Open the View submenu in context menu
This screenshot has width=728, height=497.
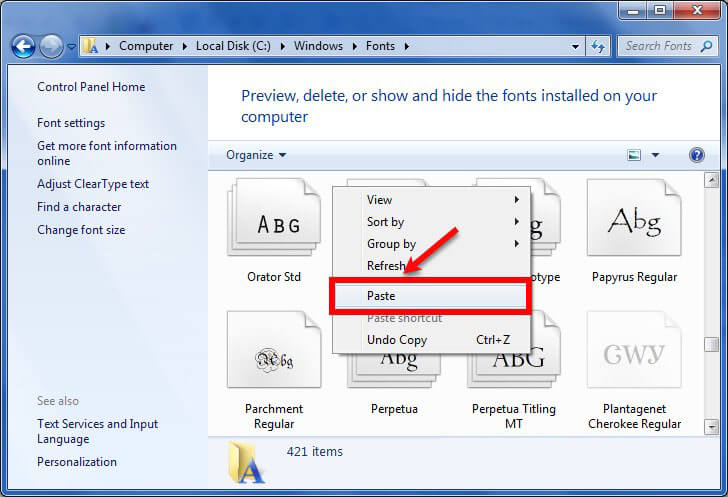click(x=432, y=200)
